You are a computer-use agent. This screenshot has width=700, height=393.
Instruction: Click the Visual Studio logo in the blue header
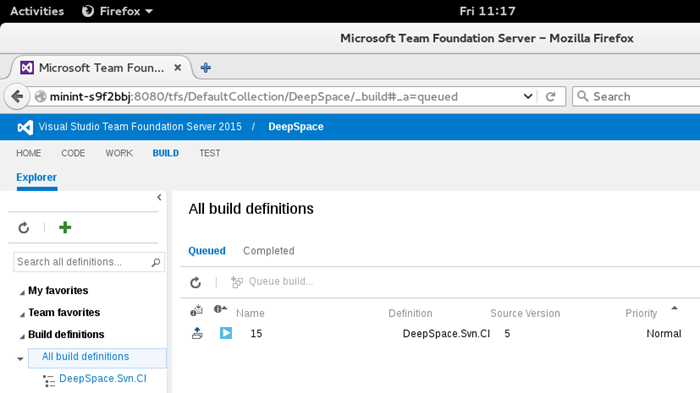pyautogui.click(x=25, y=127)
